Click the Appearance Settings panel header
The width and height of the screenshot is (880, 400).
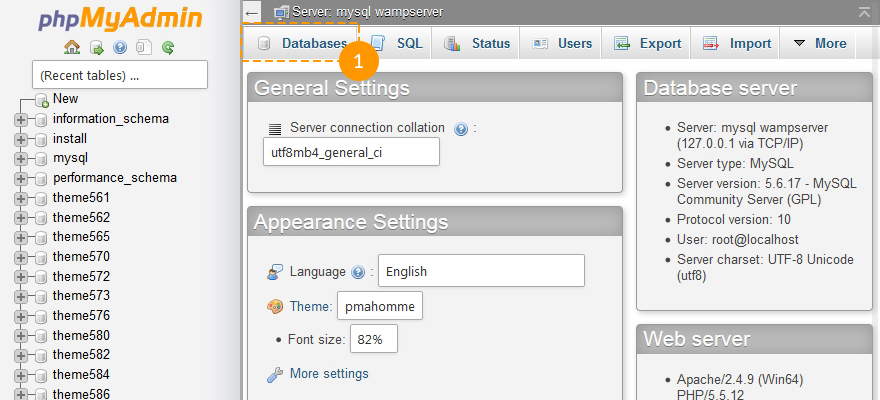click(x=435, y=222)
